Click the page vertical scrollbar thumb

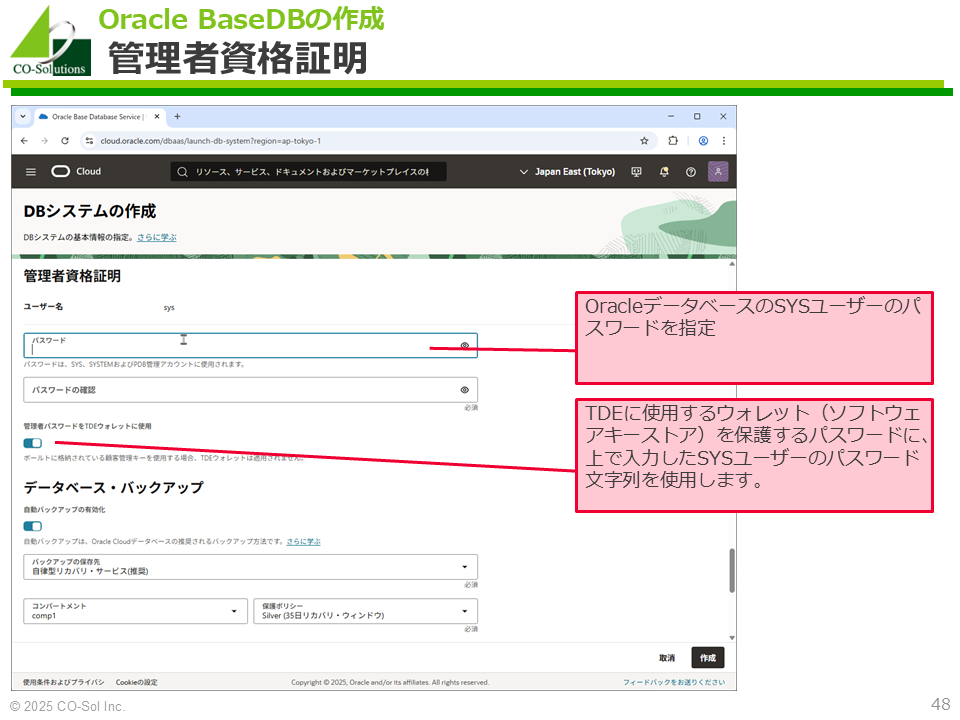[732, 571]
